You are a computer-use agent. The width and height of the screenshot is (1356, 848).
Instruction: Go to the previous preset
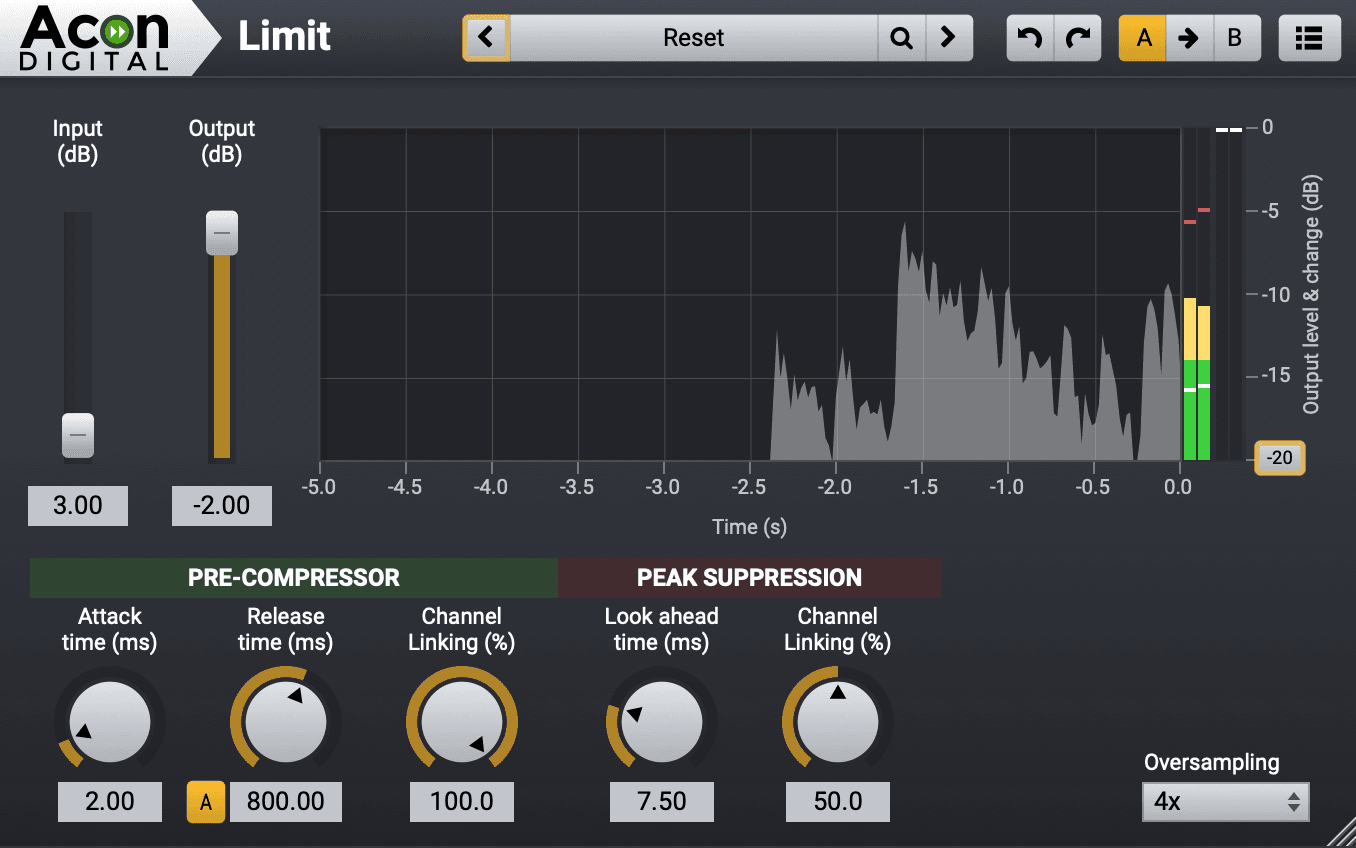pos(487,38)
